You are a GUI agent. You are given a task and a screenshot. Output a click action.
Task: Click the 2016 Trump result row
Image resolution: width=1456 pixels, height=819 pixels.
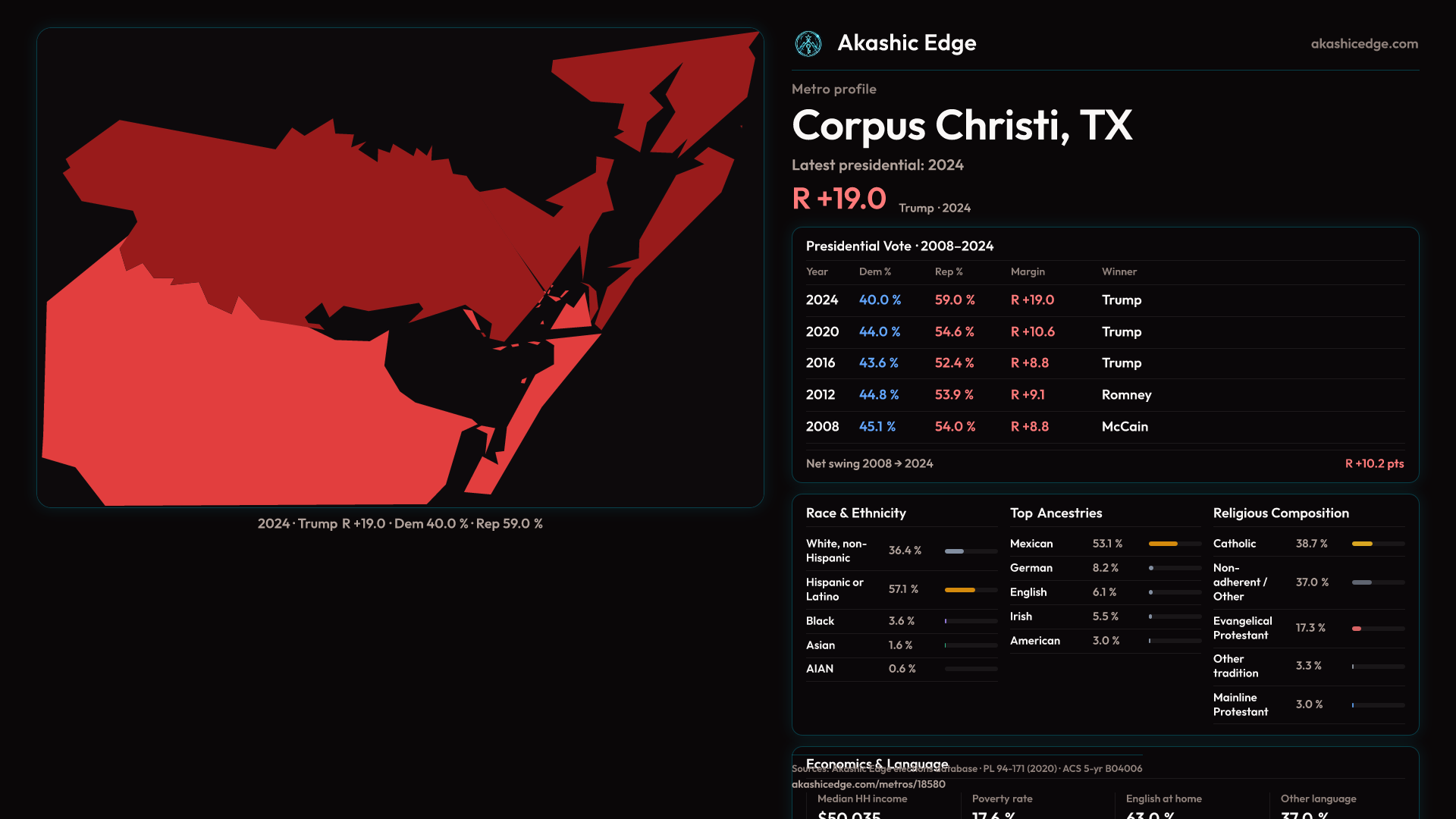(x=1104, y=363)
